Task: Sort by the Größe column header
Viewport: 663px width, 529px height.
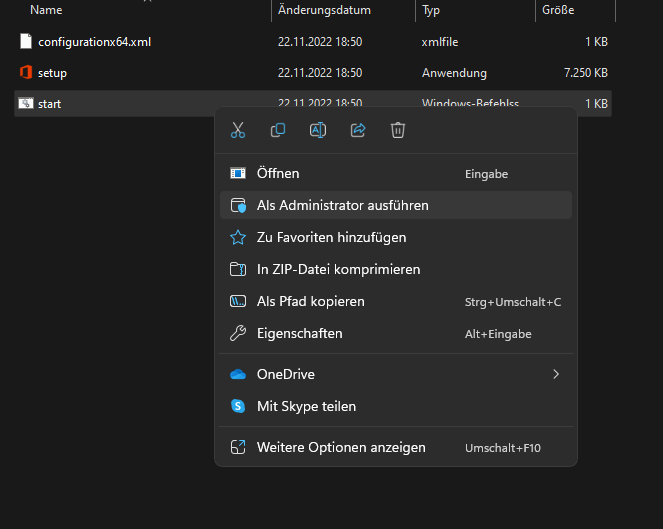Action: (x=558, y=10)
